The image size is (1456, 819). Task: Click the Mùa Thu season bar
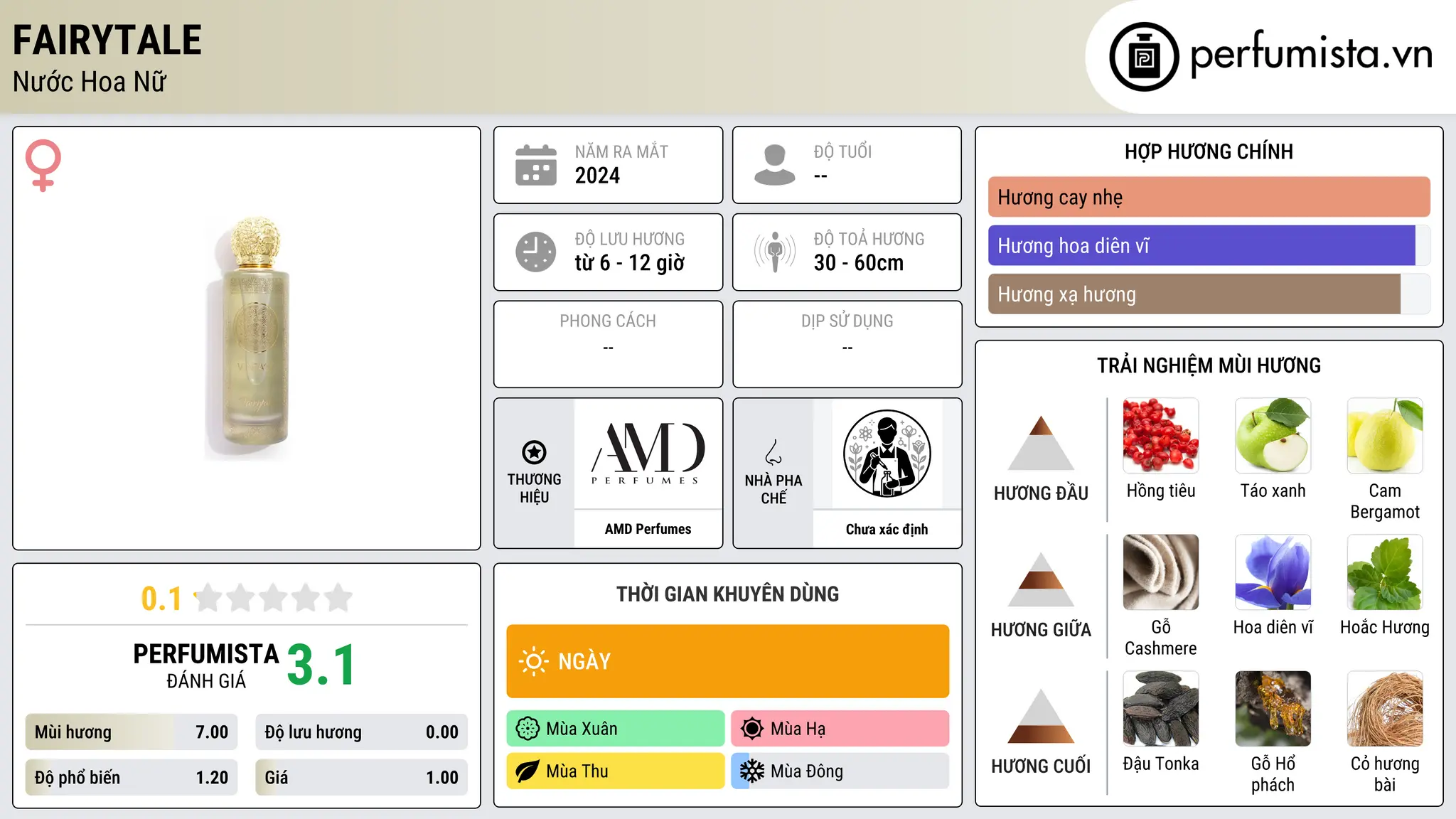pyautogui.click(x=616, y=771)
